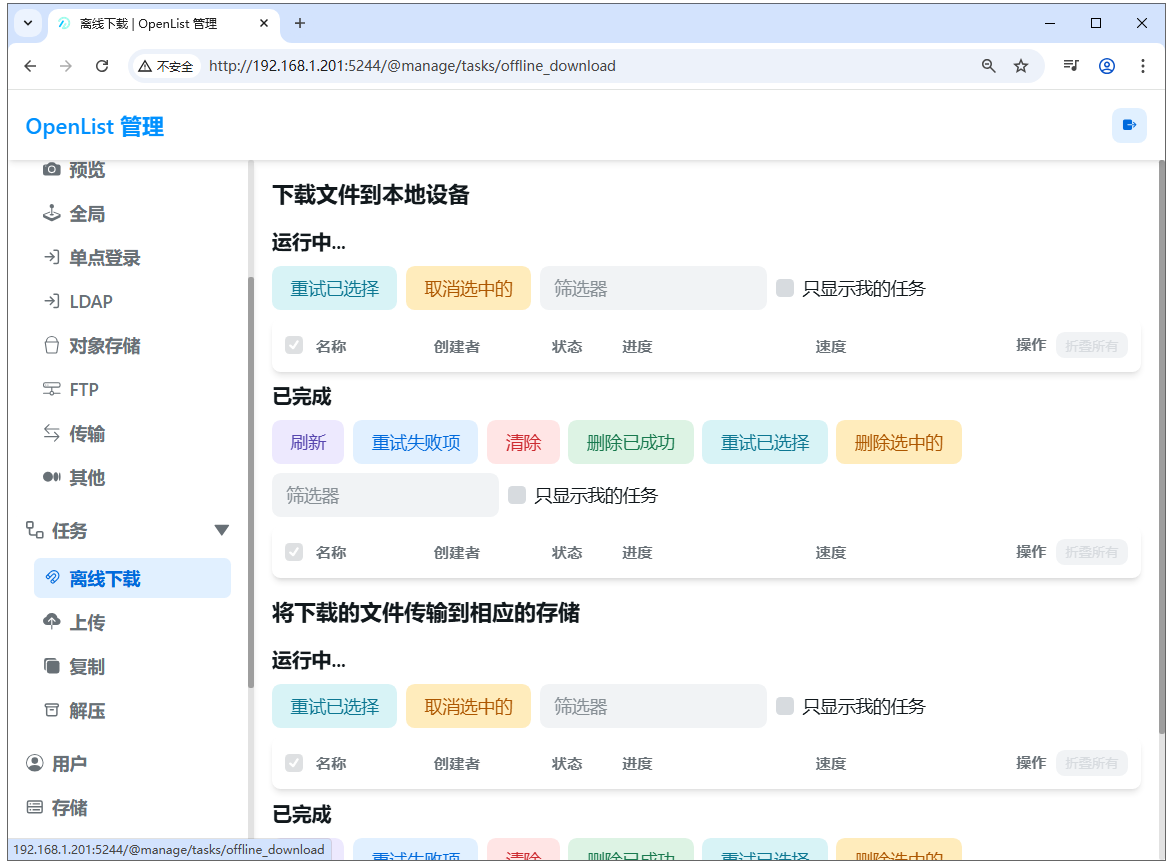Click the 刷新 button
This screenshot has height=868, width=1173.
[x=308, y=441]
